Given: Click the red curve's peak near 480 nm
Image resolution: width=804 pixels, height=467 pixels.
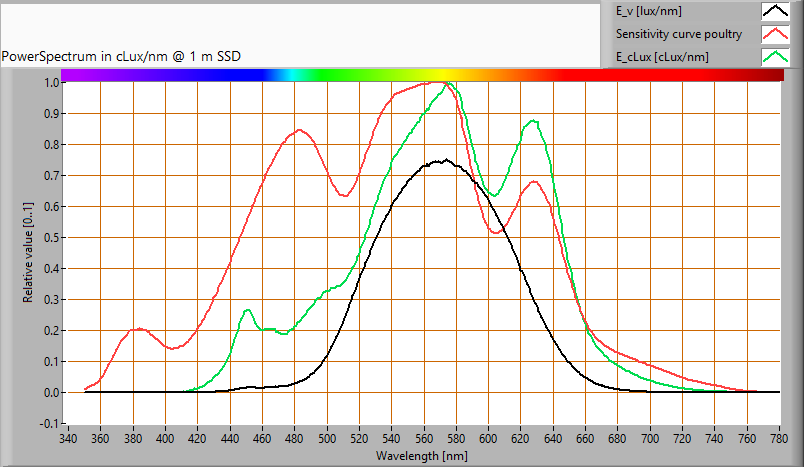Looking at the screenshot, I should coord(298,131).
